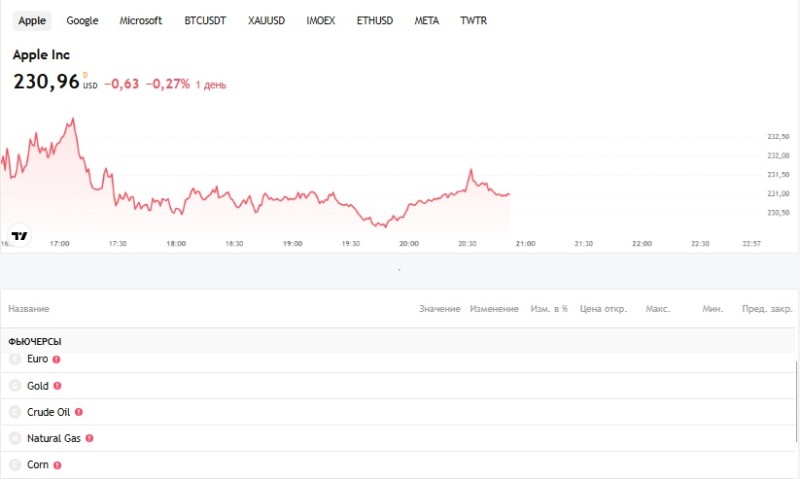Click the Gold symbol logo icon
The height and width of the screenshot is (479, 800).
[x=15, y=386]
